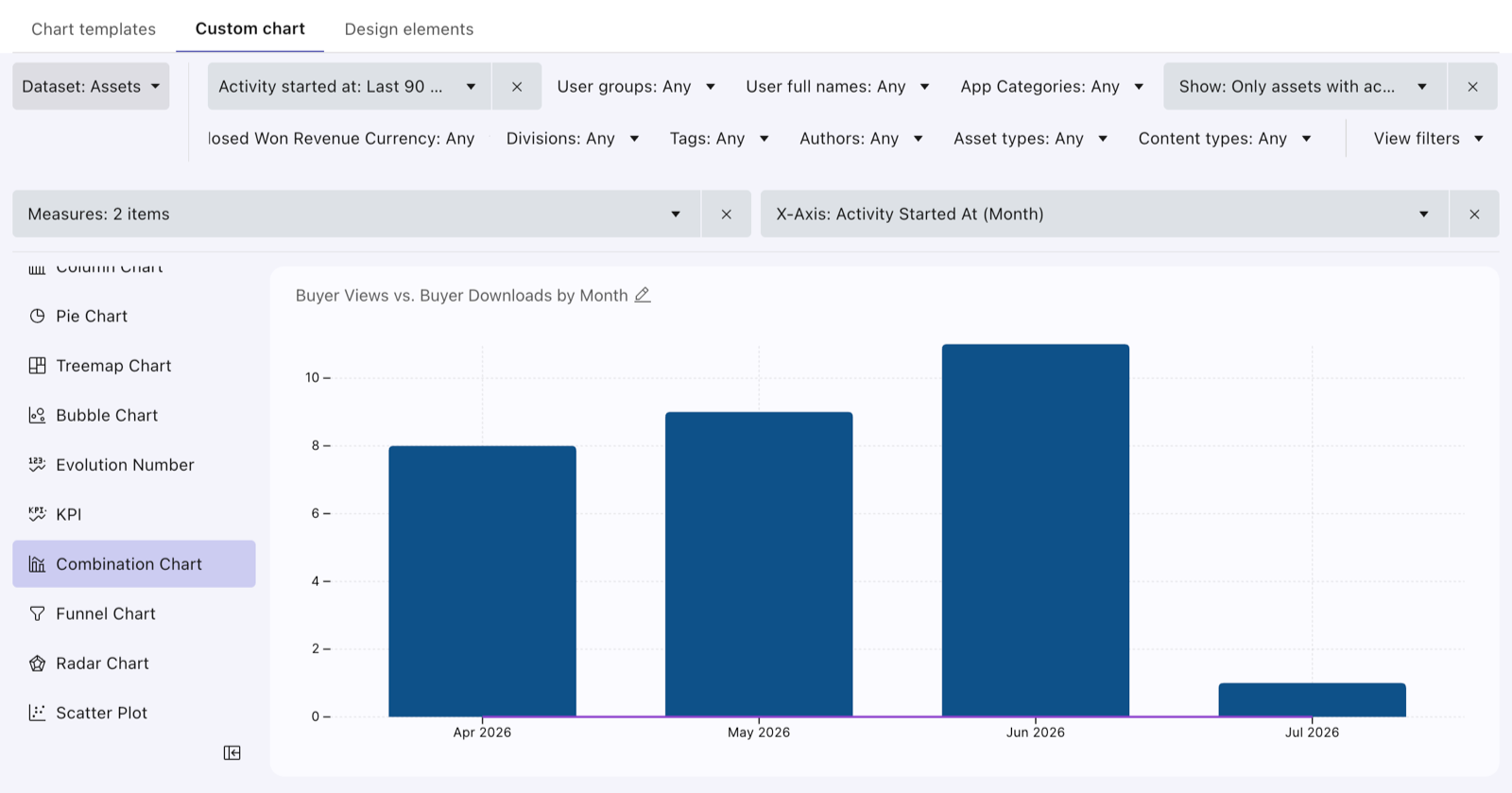Screen dimensions: 1512x793
Task: Clear the Activity started at filter
Action: 517,86
